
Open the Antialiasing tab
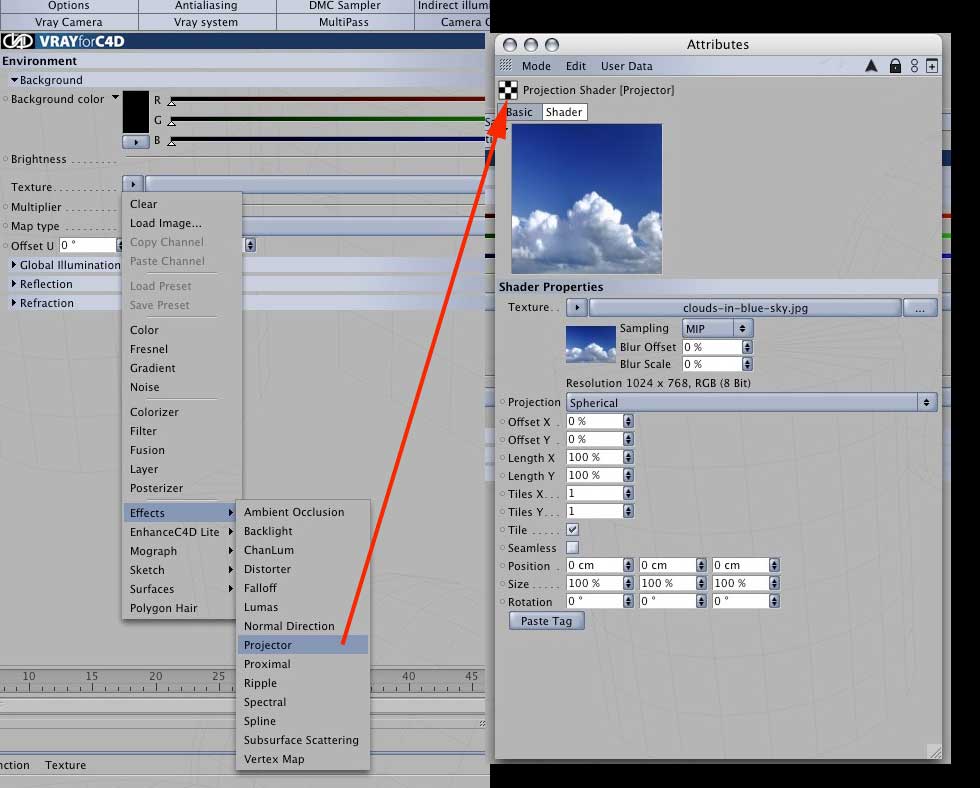[206, 6]
